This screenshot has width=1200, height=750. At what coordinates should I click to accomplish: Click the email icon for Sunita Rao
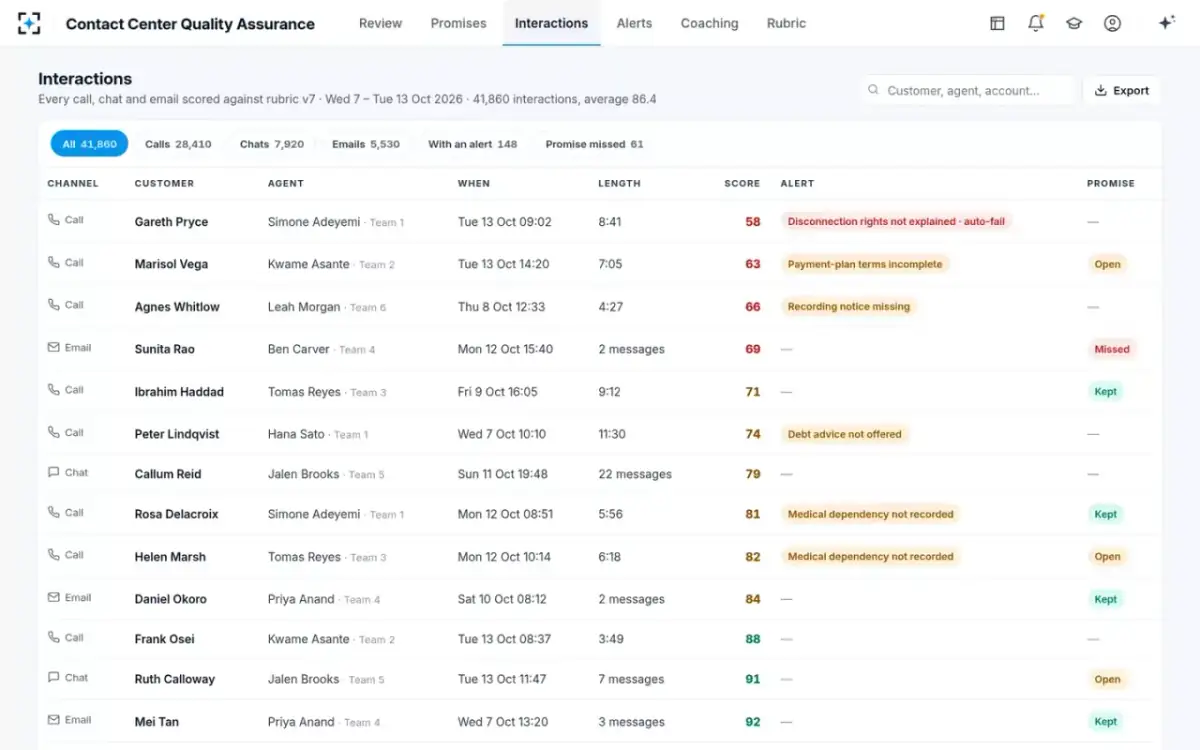point(54,348)
